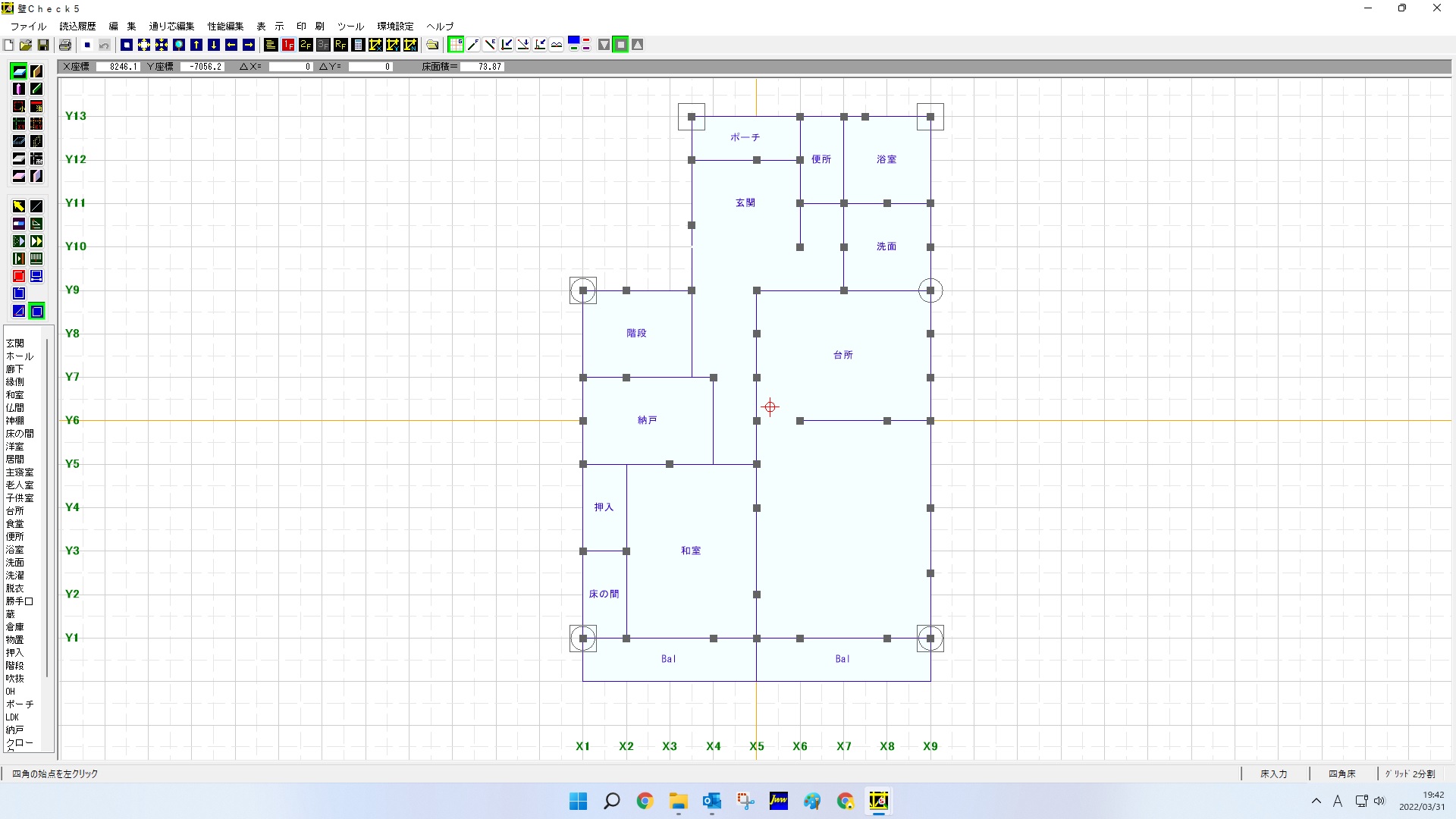The width and height of the screenshot is (1456, 819).
Task: Select the green beam input tool
Action: click(x=36, y=89)
